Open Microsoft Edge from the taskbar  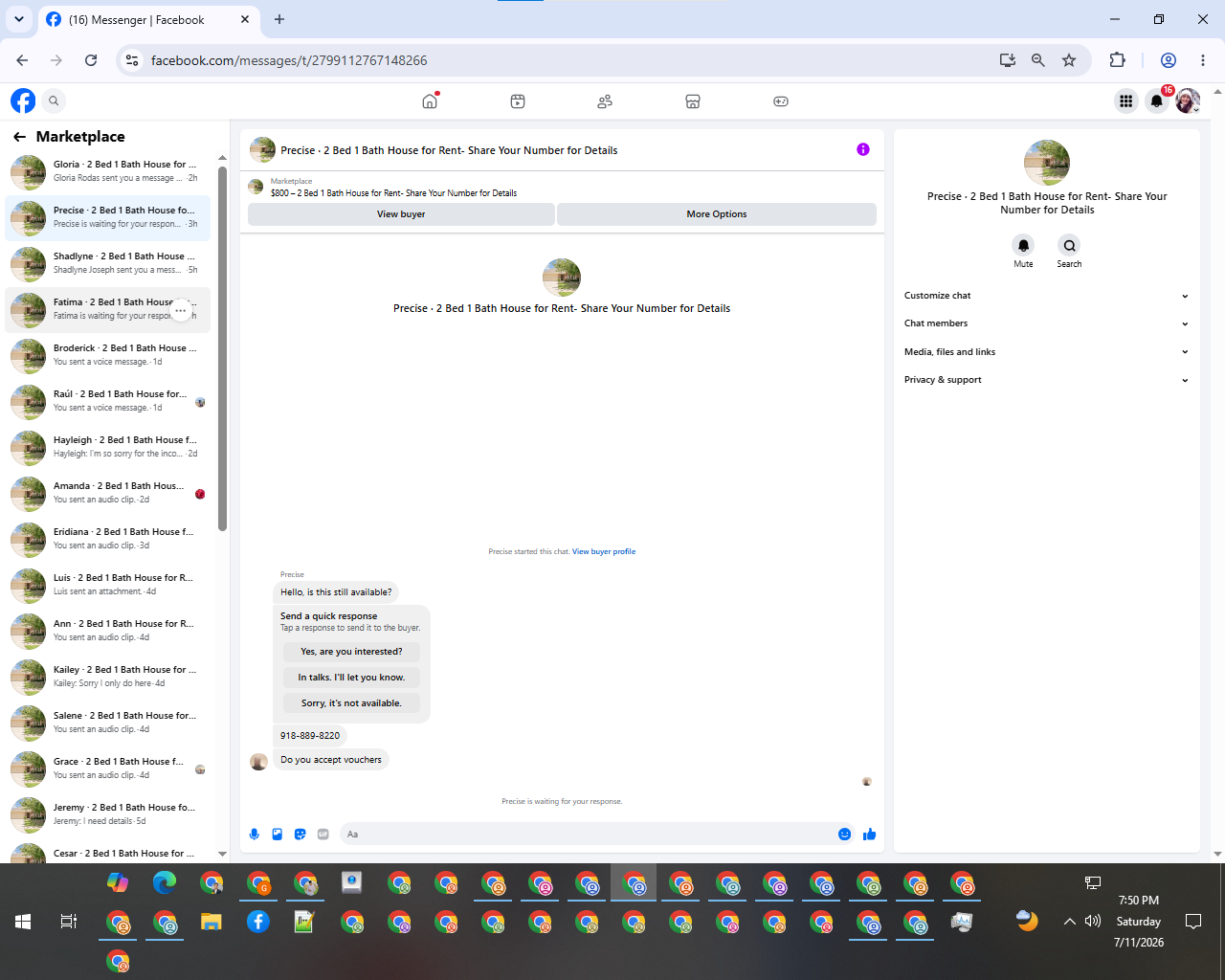pyautogui.click(x=165, y=882)
